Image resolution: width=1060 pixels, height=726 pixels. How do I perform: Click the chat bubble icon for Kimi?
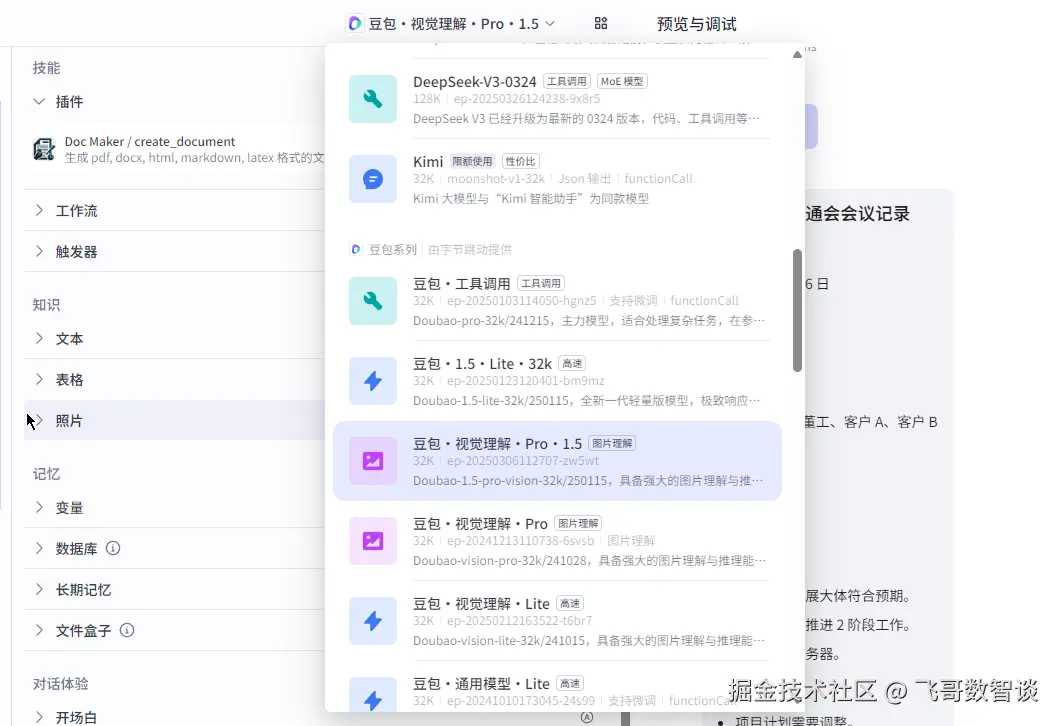[x=372, y=179]
